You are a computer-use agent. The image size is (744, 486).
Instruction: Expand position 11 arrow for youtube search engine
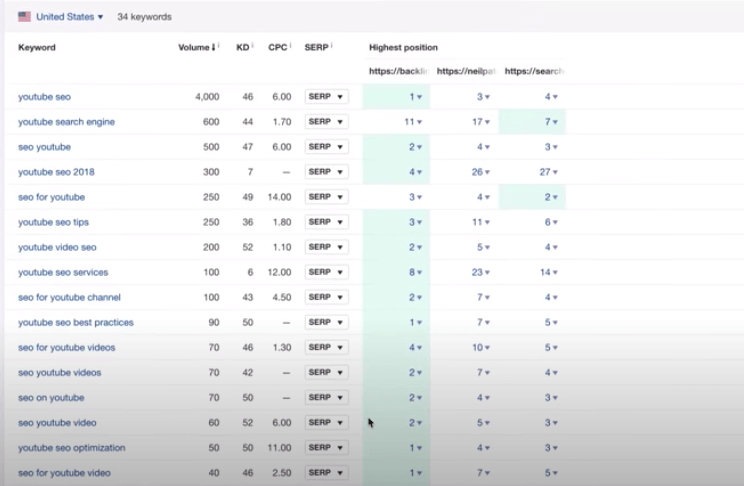coord(419,122)
